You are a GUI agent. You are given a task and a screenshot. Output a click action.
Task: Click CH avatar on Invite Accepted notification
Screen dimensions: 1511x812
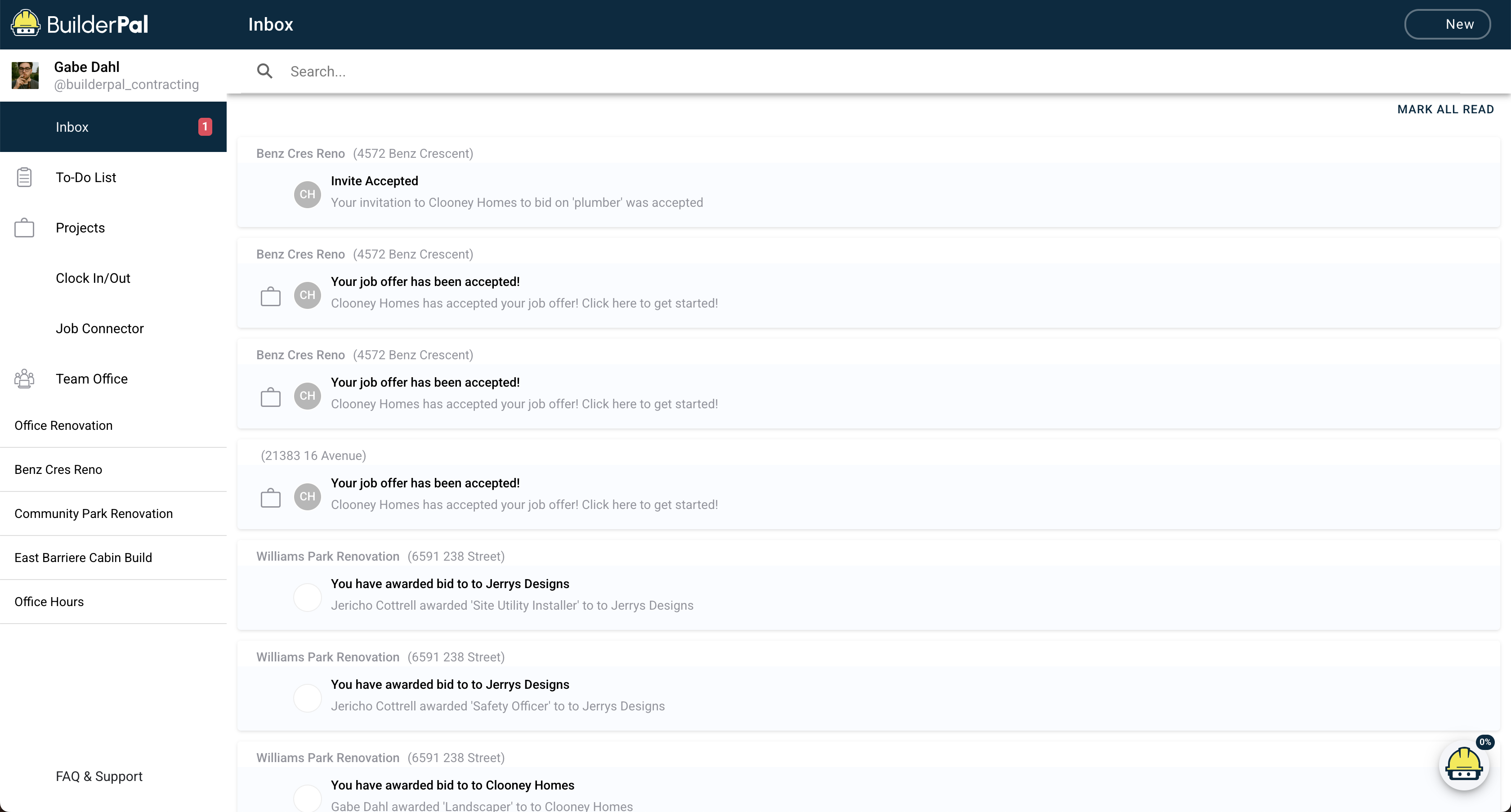coord(307,194)
